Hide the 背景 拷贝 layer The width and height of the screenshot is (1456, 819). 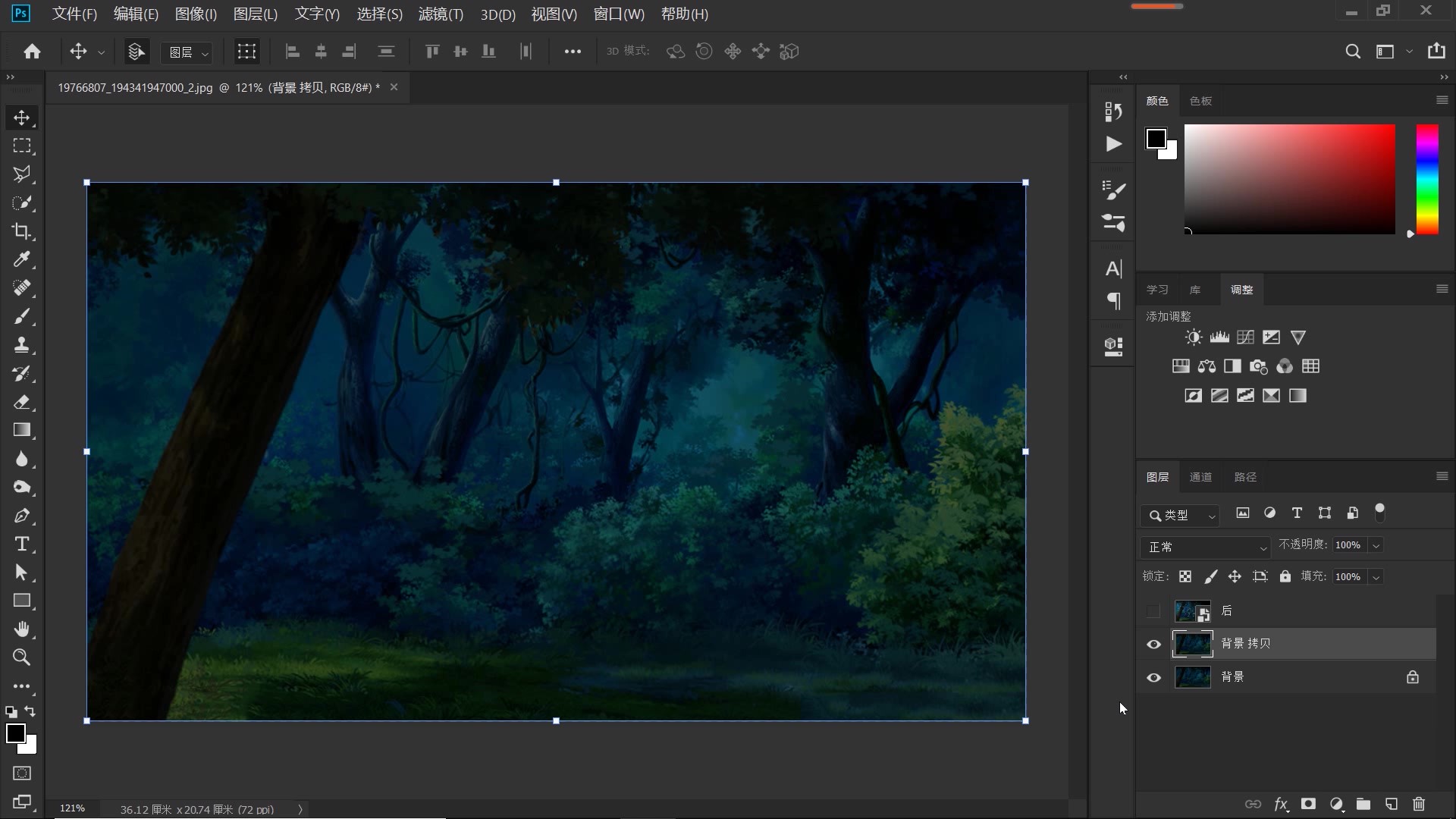click(x=1153, y=644)
